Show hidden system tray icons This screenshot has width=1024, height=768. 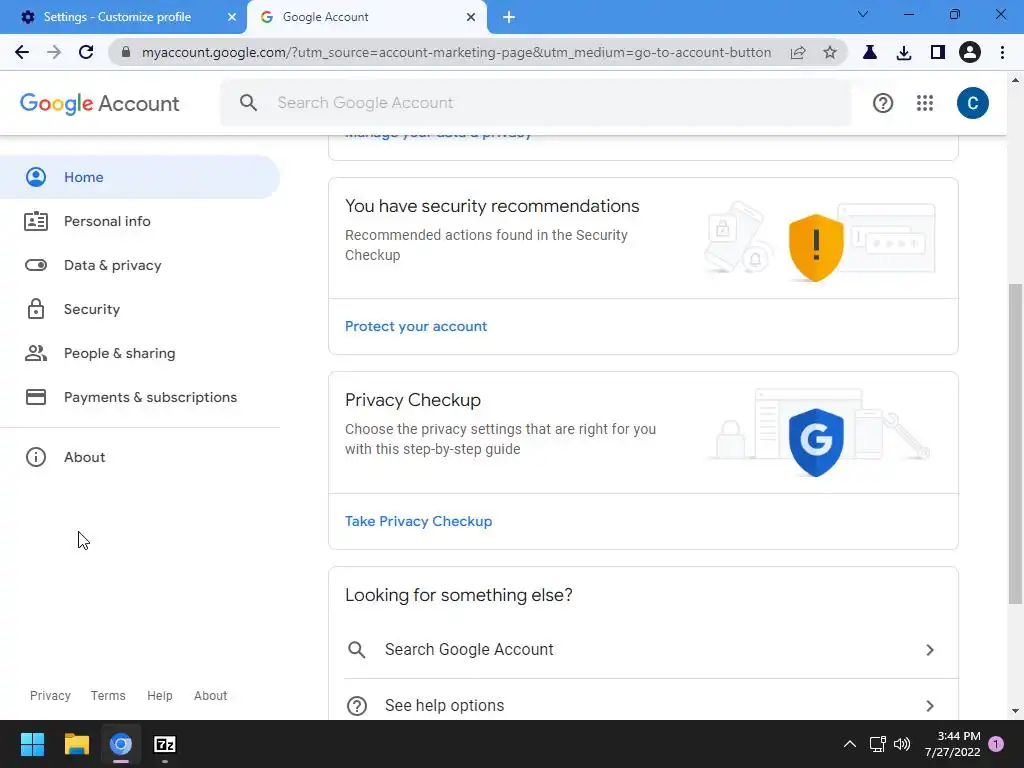(850, 744)
